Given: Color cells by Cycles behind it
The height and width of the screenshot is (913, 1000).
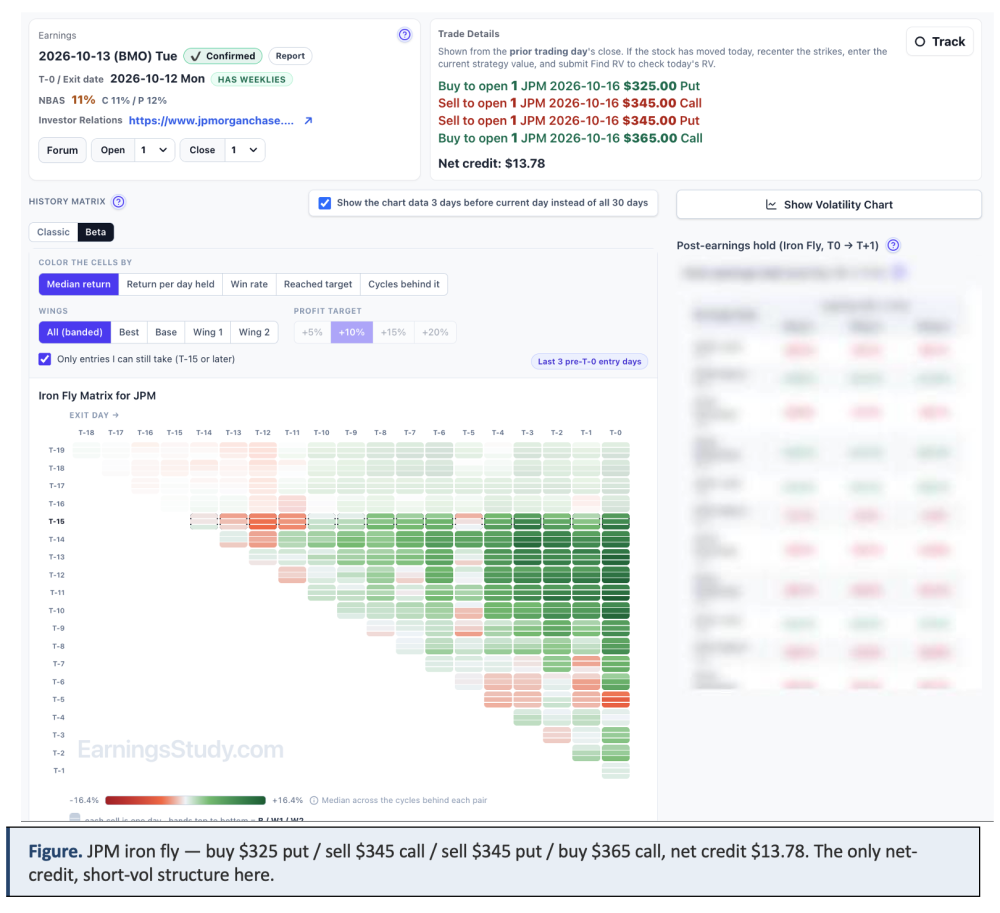Looking at the screenshot, I should [x=404, y=284].
